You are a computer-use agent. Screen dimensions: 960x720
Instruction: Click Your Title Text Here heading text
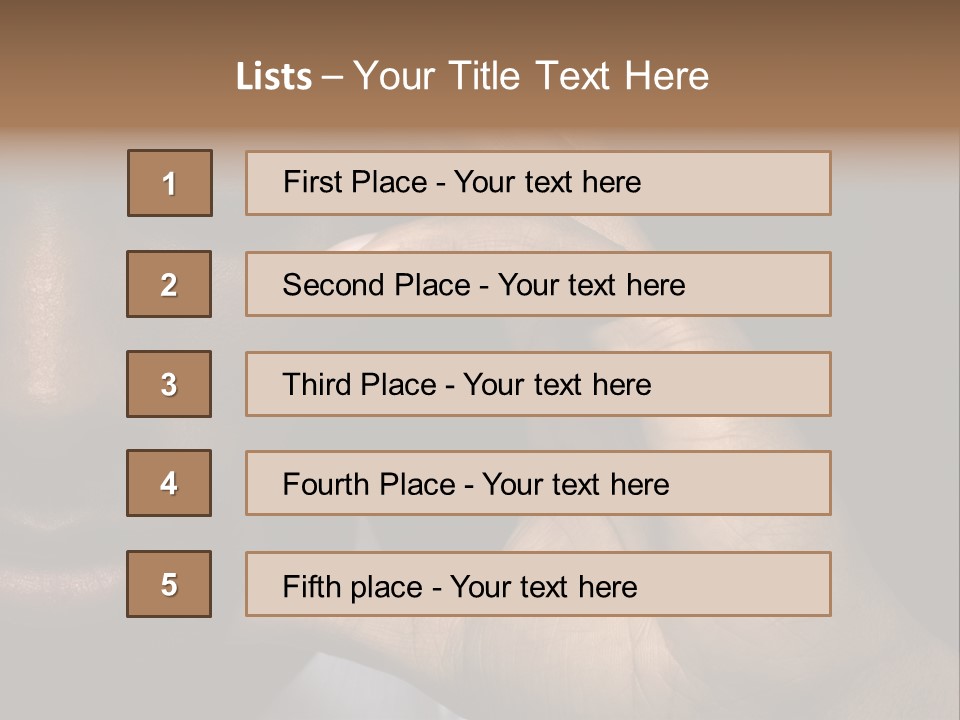[531, 76]
